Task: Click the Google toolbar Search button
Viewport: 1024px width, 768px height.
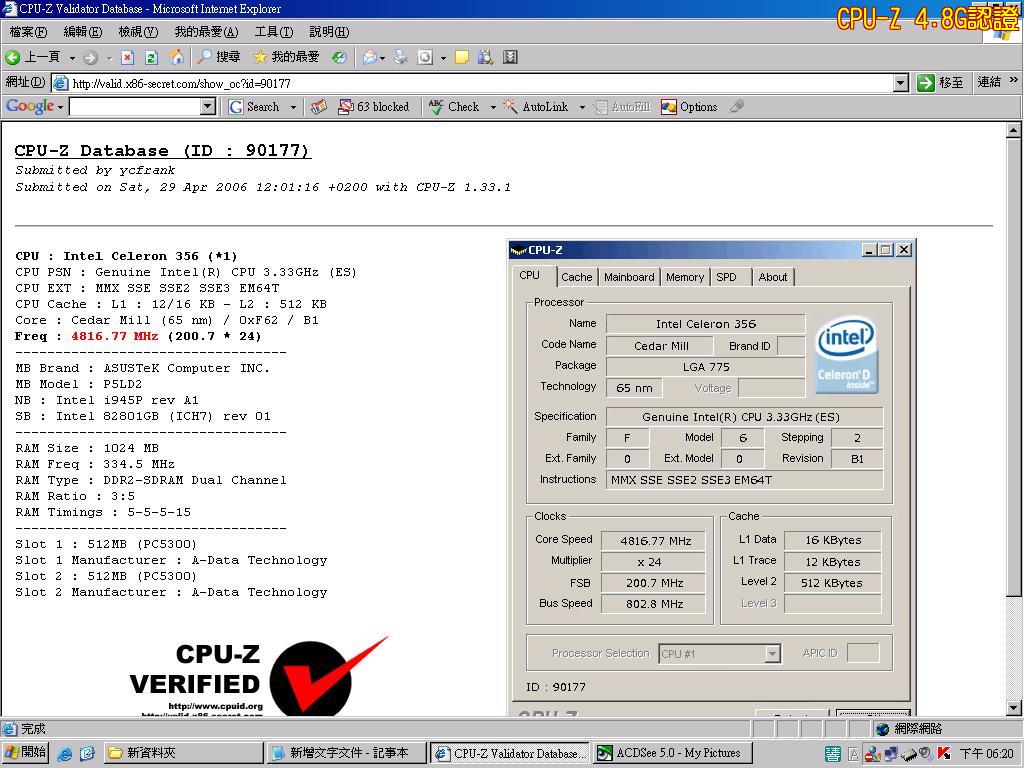Action: 253,106
